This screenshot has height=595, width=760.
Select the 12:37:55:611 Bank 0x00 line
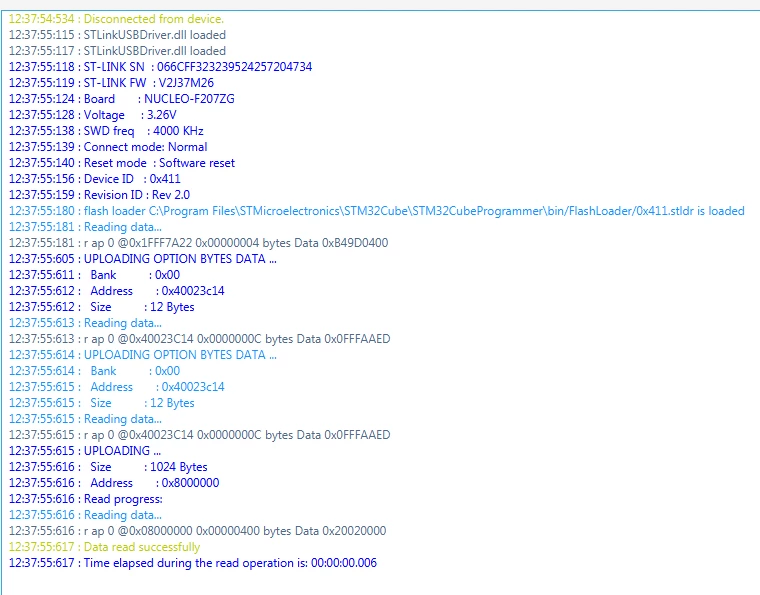(95, 275)
